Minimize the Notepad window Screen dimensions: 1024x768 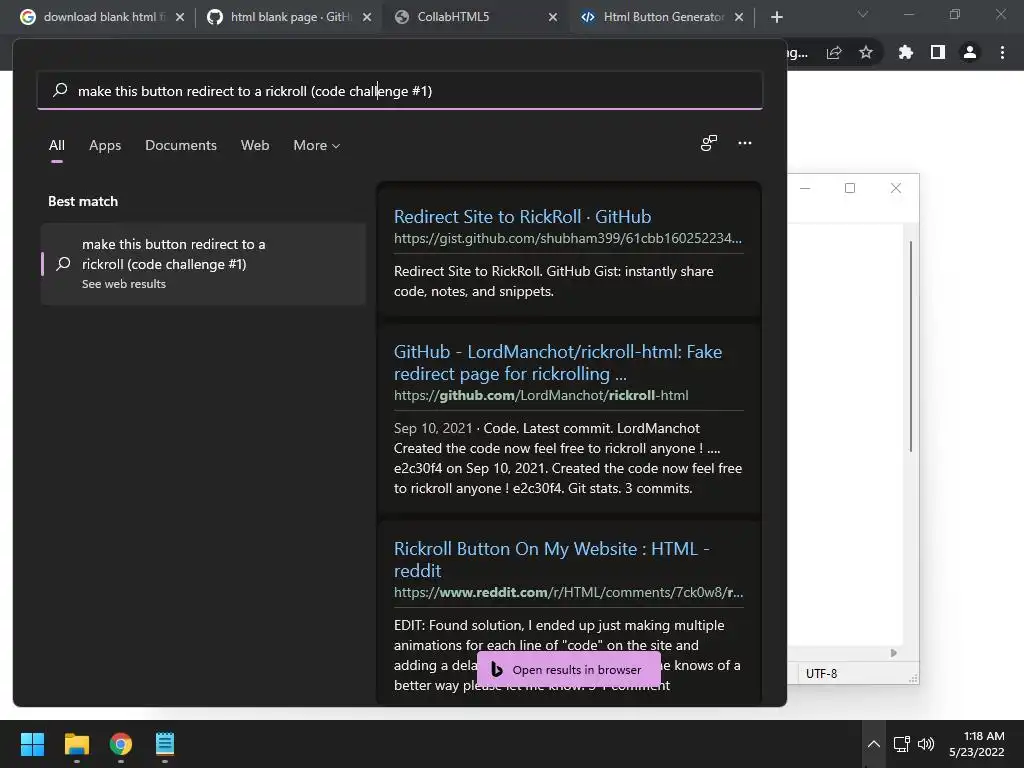[x=805, y=188]
